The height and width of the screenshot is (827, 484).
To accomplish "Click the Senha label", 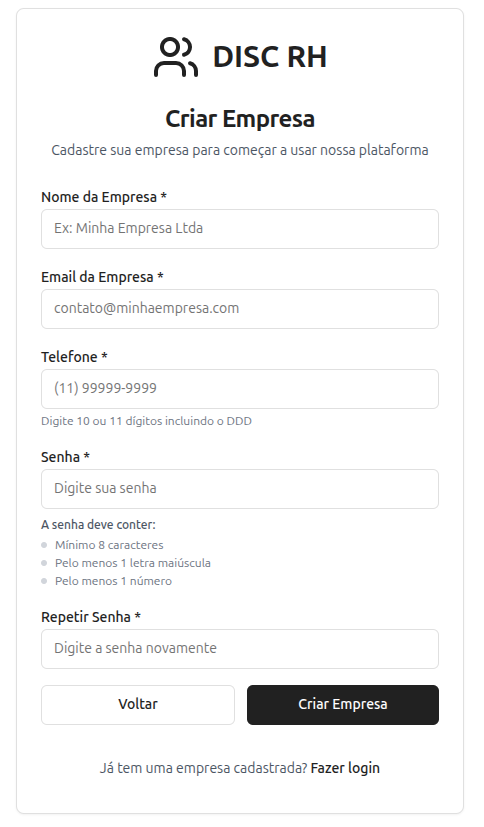I will point(65,457).
